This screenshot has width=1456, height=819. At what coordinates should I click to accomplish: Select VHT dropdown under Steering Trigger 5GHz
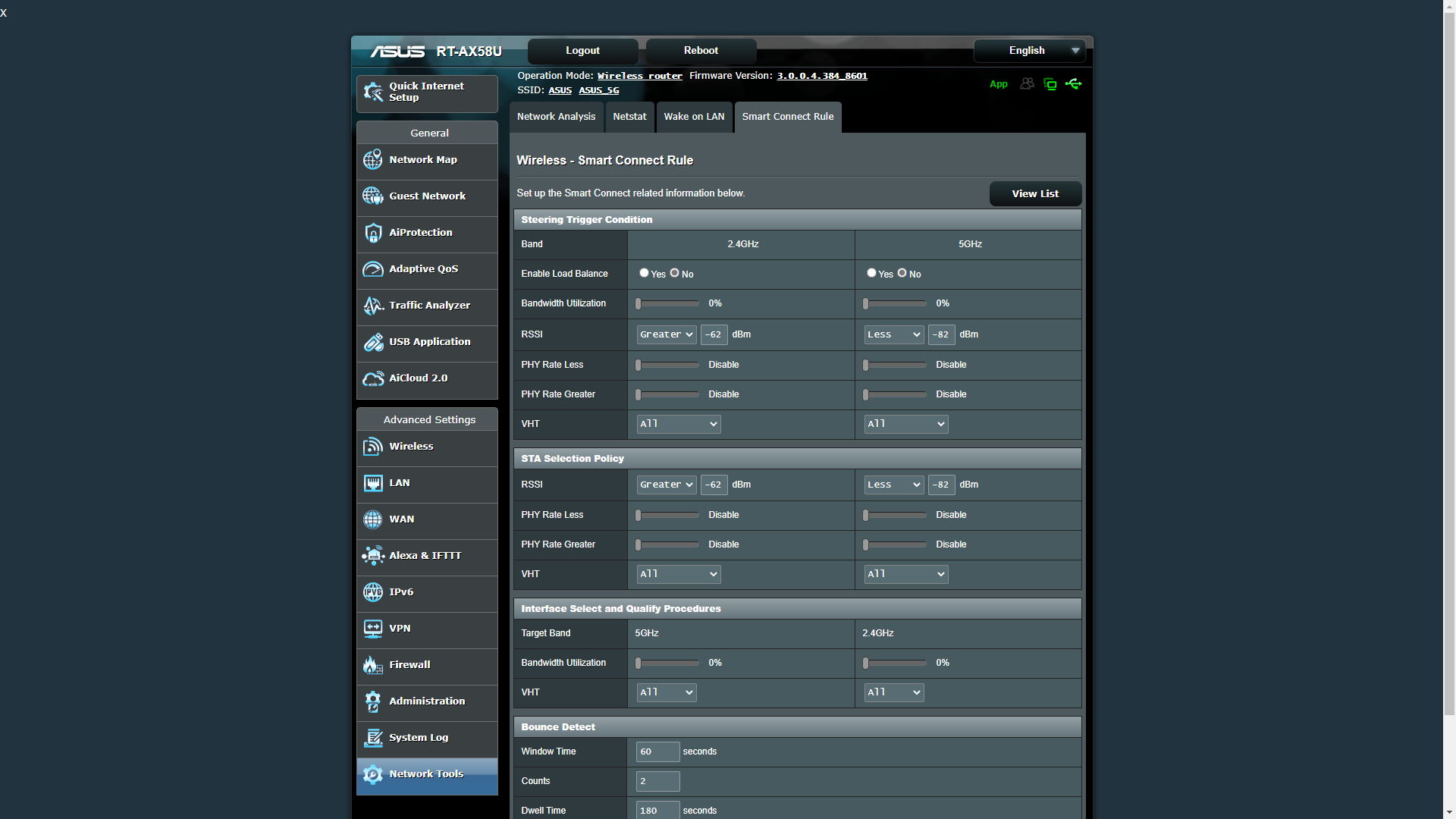point(903,423)
